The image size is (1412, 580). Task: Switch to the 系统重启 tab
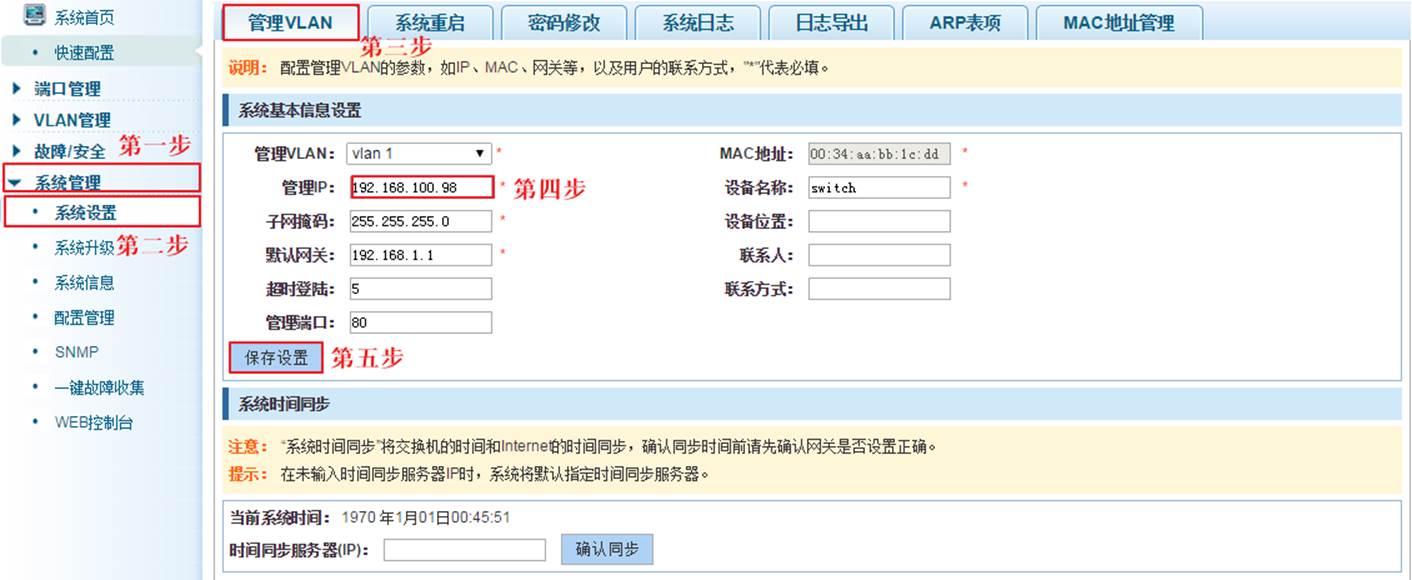pos(429,23)
